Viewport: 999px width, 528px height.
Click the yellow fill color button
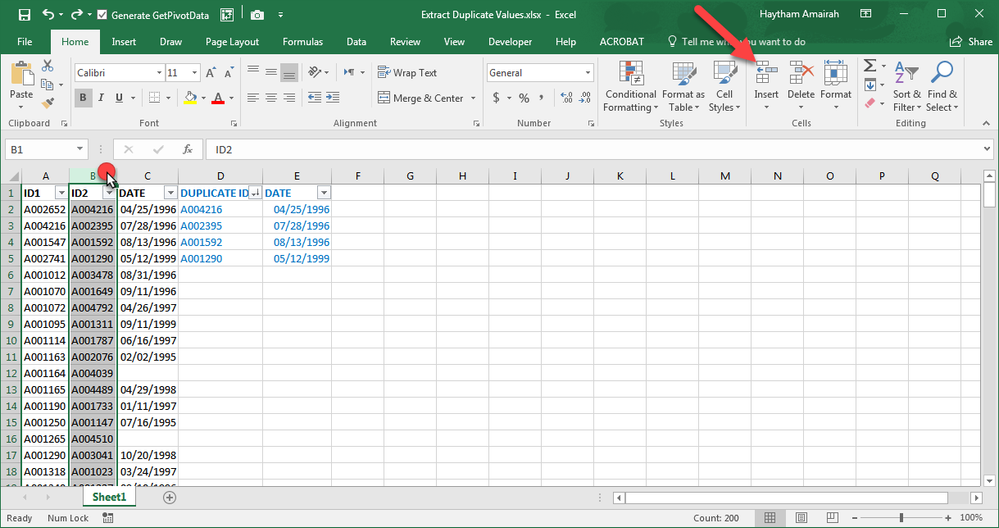point(190,97)
